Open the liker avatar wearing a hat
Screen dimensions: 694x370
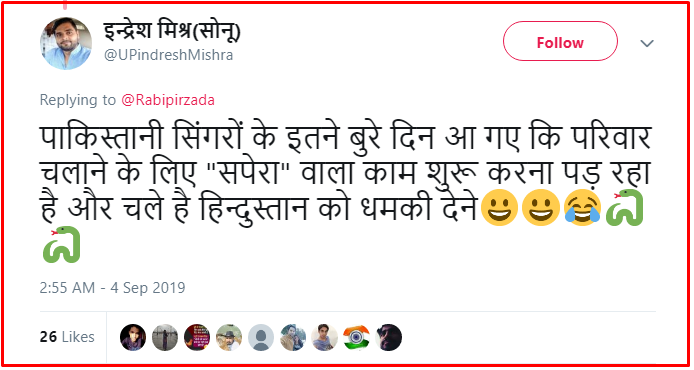click(229, 338)
